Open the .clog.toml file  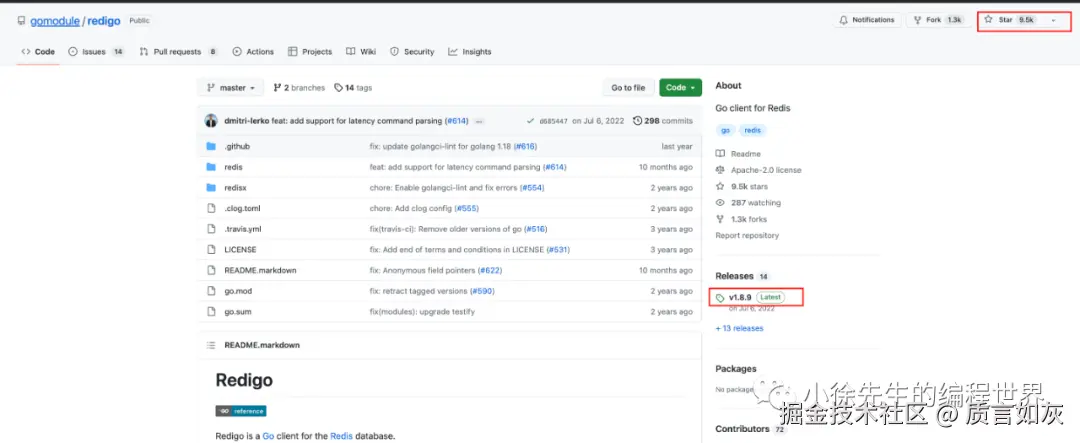242,208
